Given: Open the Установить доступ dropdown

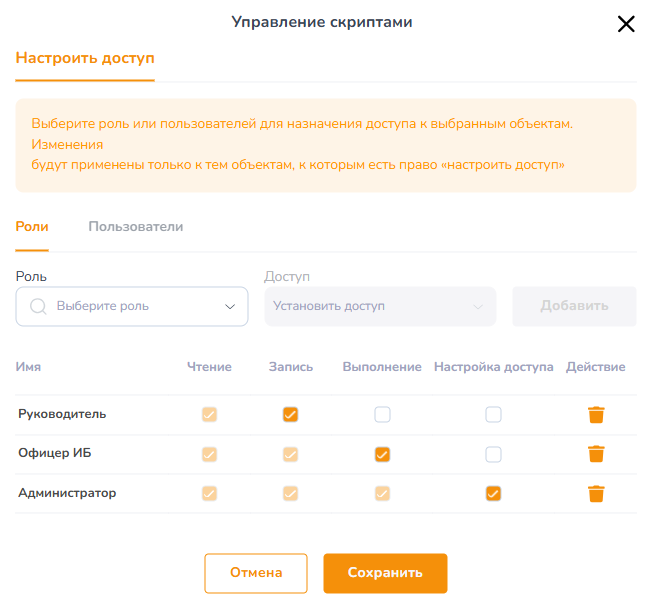Looking at the screenshot, I should tap(380, 306).
